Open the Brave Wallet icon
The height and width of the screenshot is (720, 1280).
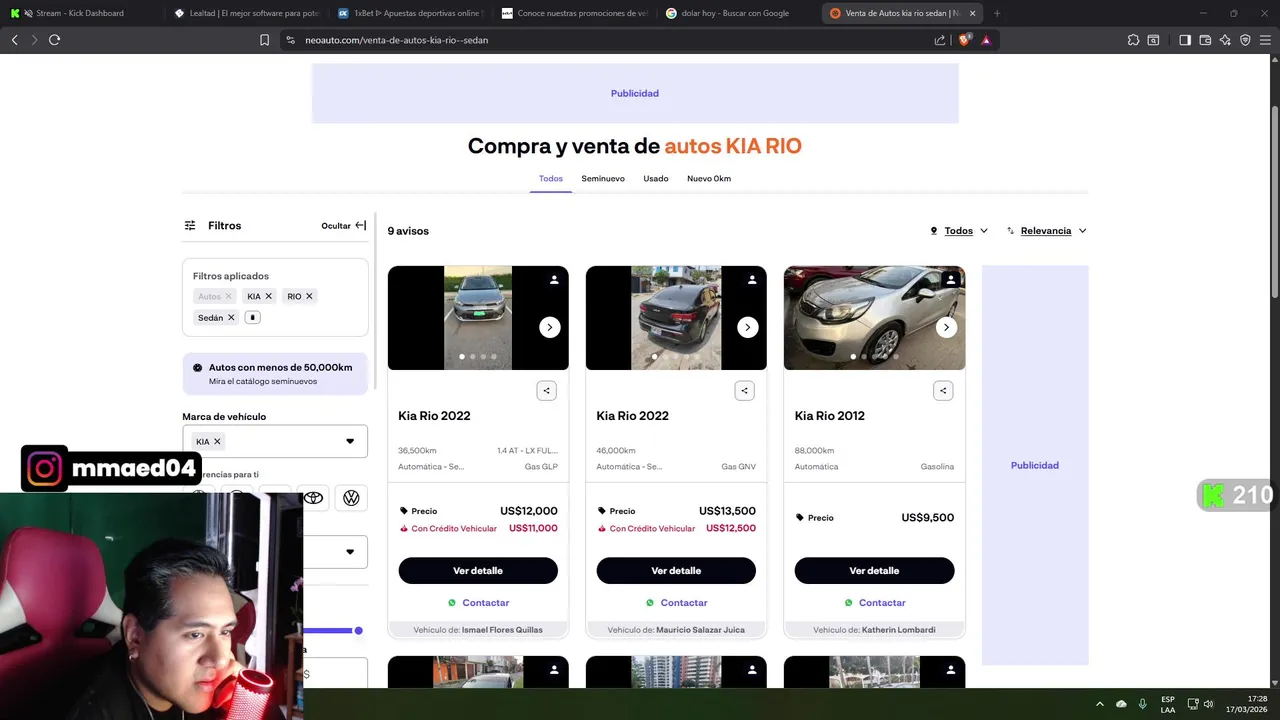[x=1205, y=40]
